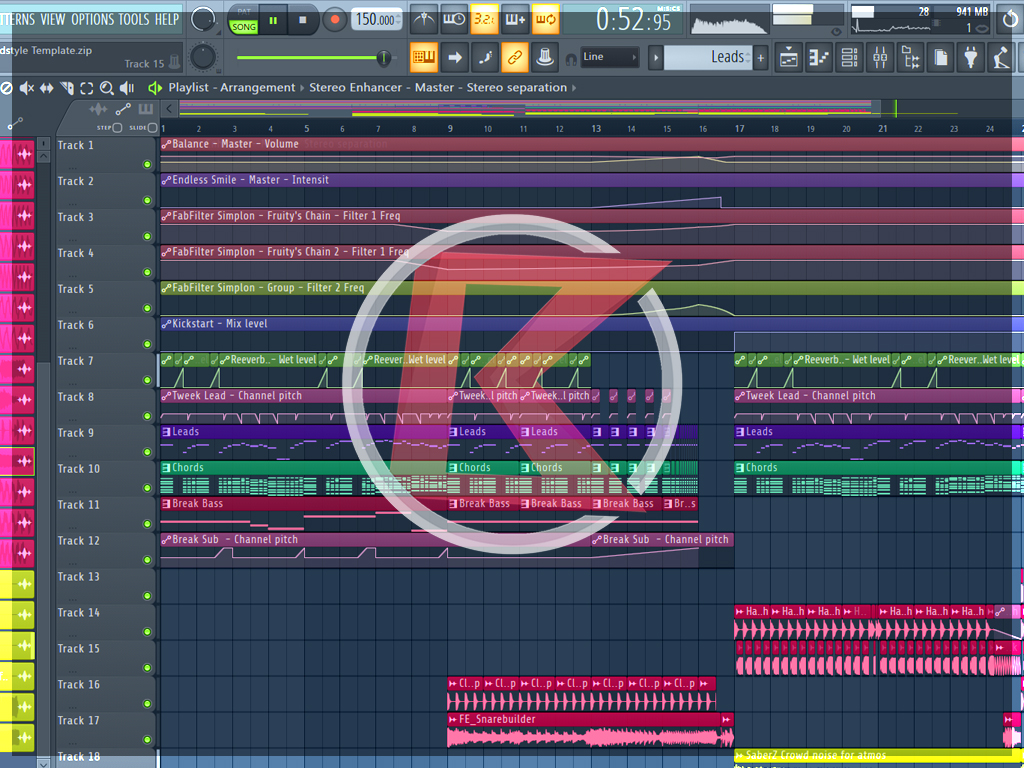Open the Line snap dropdown
Image resolution: width=1024 pixels, height=768 pixels.
609,57
